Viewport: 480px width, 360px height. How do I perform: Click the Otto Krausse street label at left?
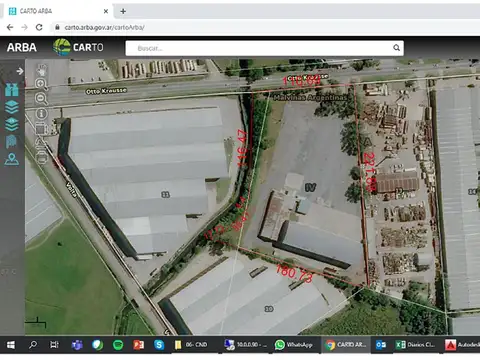click(106, 91)
